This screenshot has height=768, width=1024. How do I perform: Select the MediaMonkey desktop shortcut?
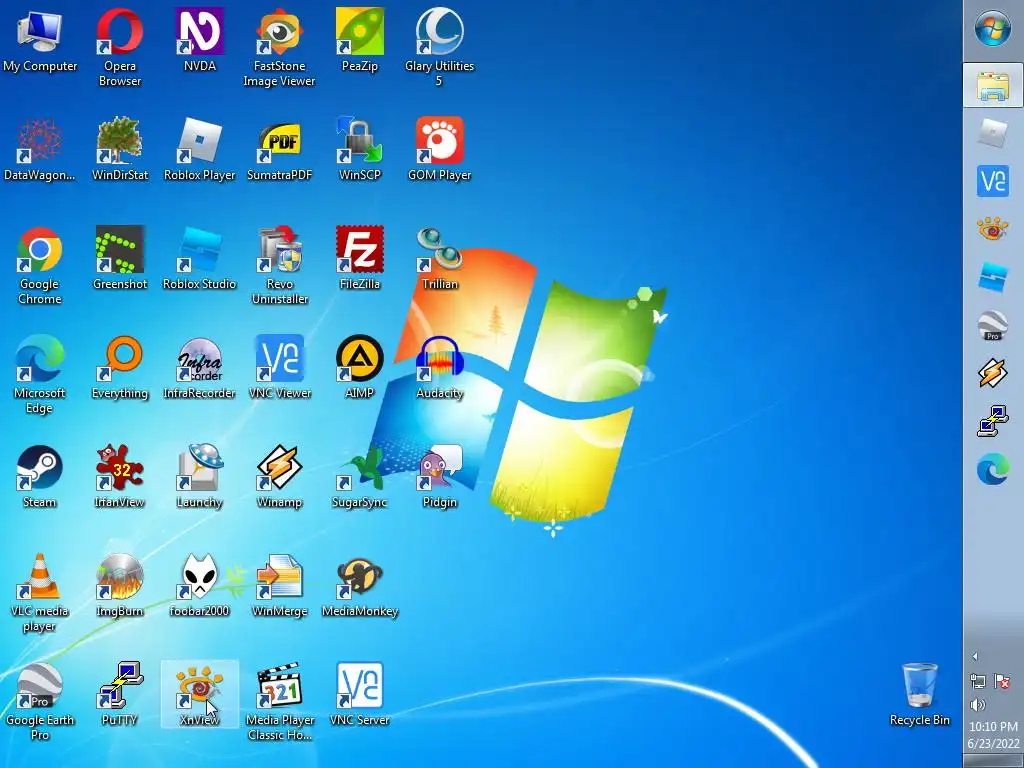[x=359, y=586]
